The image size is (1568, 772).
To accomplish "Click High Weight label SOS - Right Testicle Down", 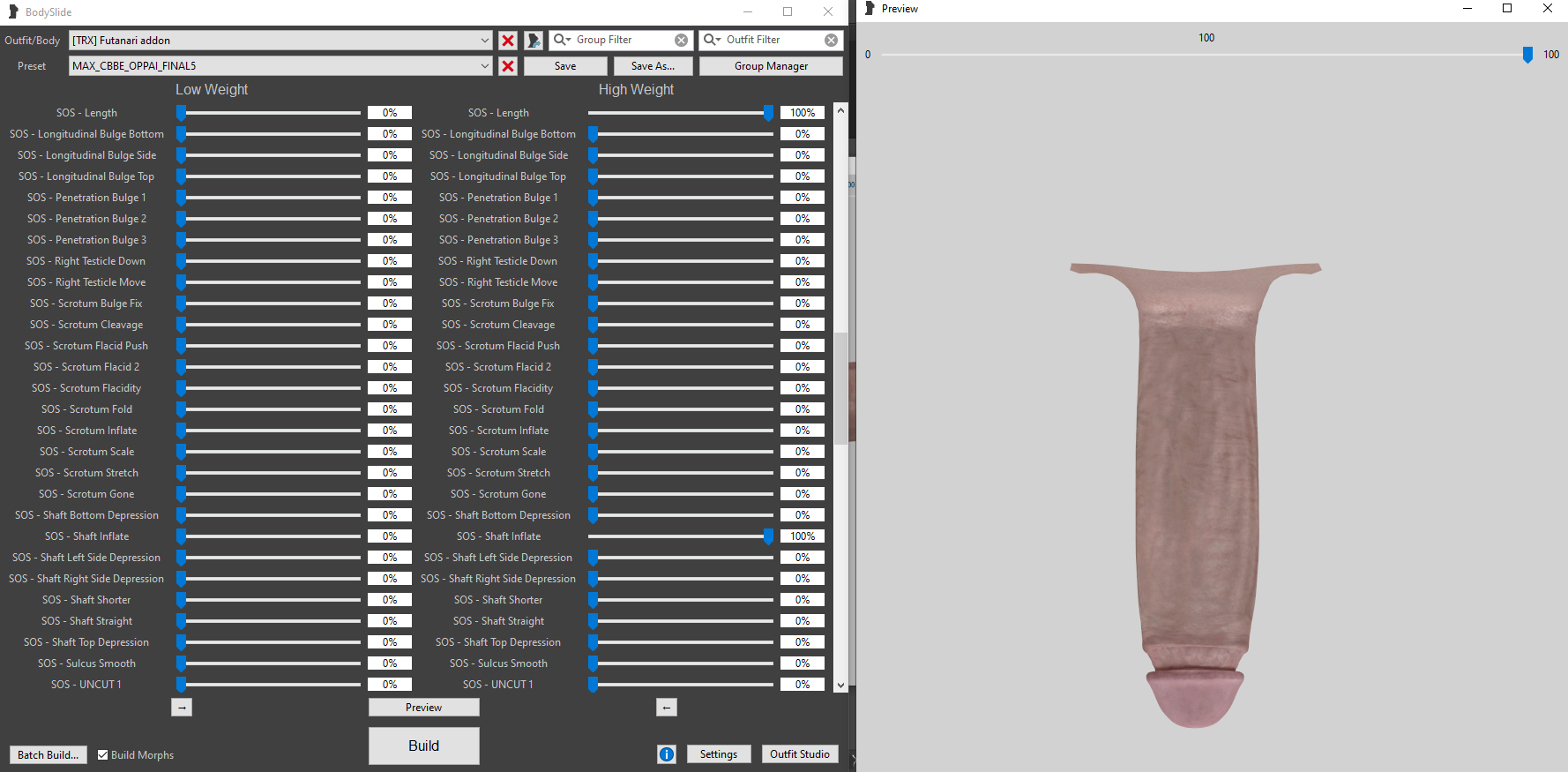I will tap(498, 261).
